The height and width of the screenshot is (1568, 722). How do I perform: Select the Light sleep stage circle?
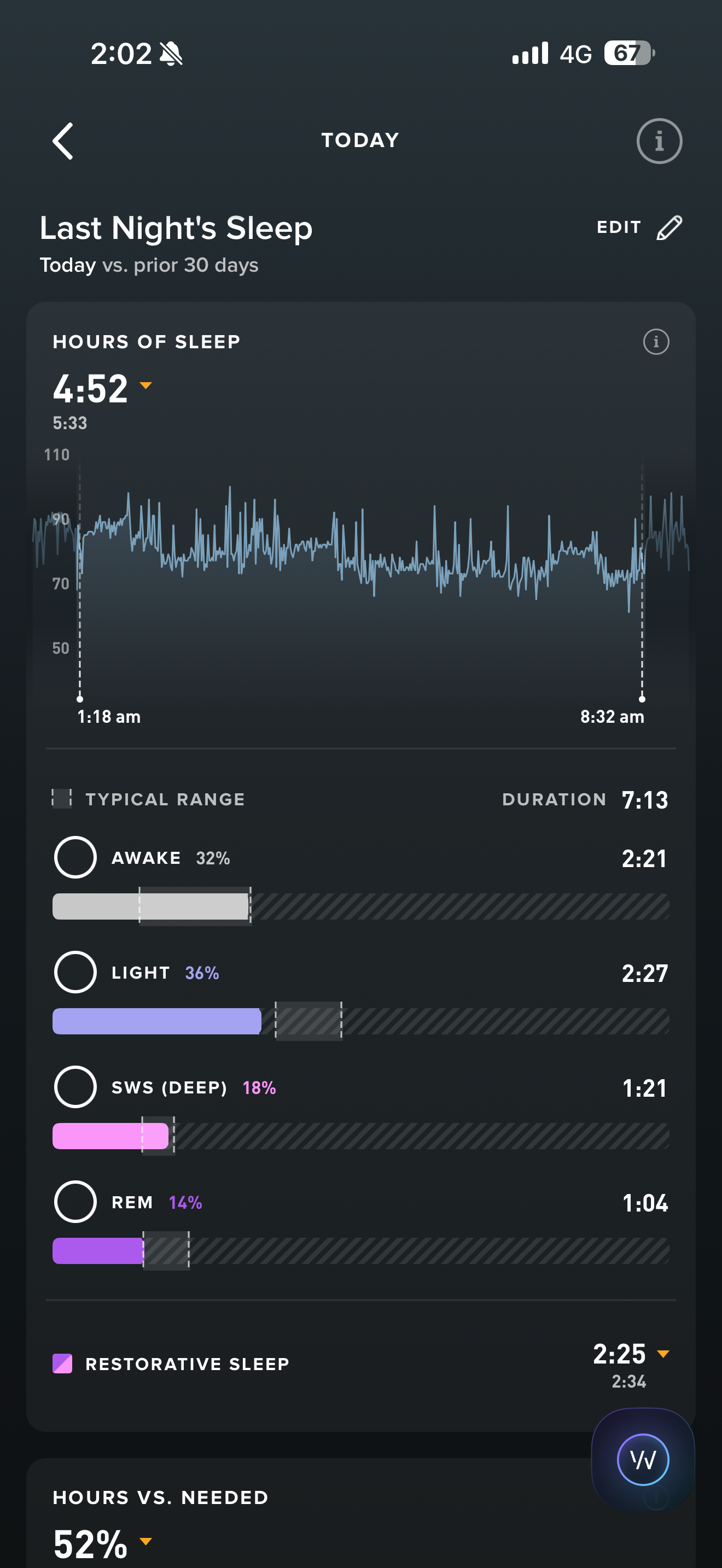pos(75,972)
